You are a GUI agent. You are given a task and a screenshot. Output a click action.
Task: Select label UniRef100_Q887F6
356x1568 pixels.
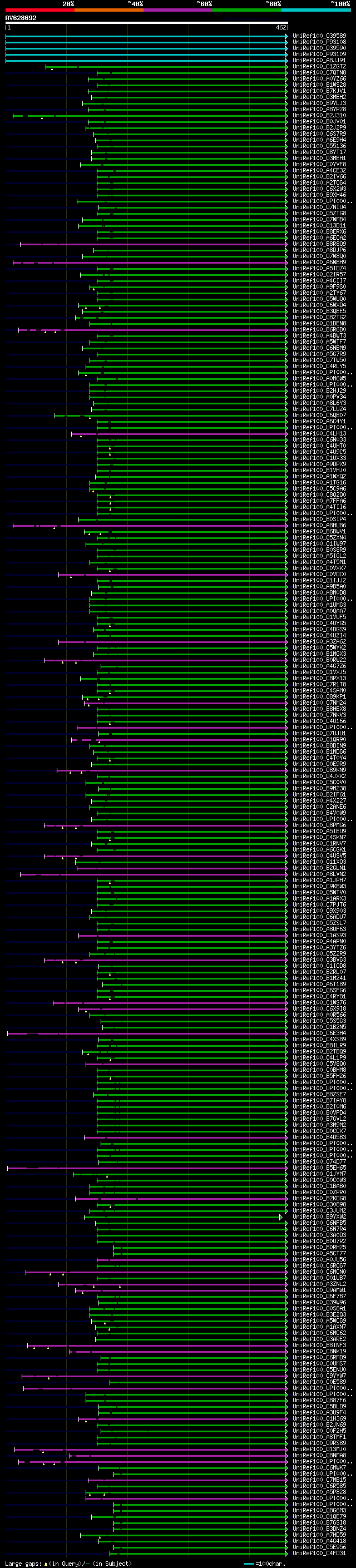point(319,1400)
